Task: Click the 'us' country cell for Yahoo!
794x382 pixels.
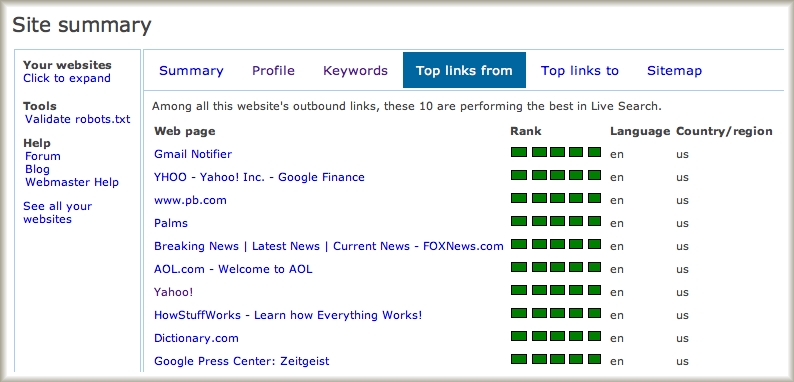Action: point(682,292)
